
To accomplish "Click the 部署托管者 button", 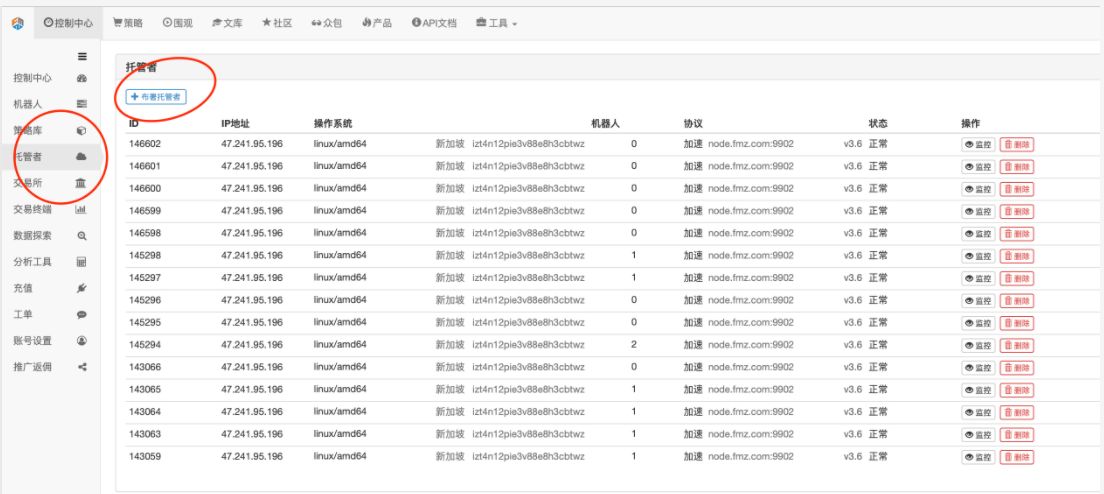I will click(x=156, y=96).
